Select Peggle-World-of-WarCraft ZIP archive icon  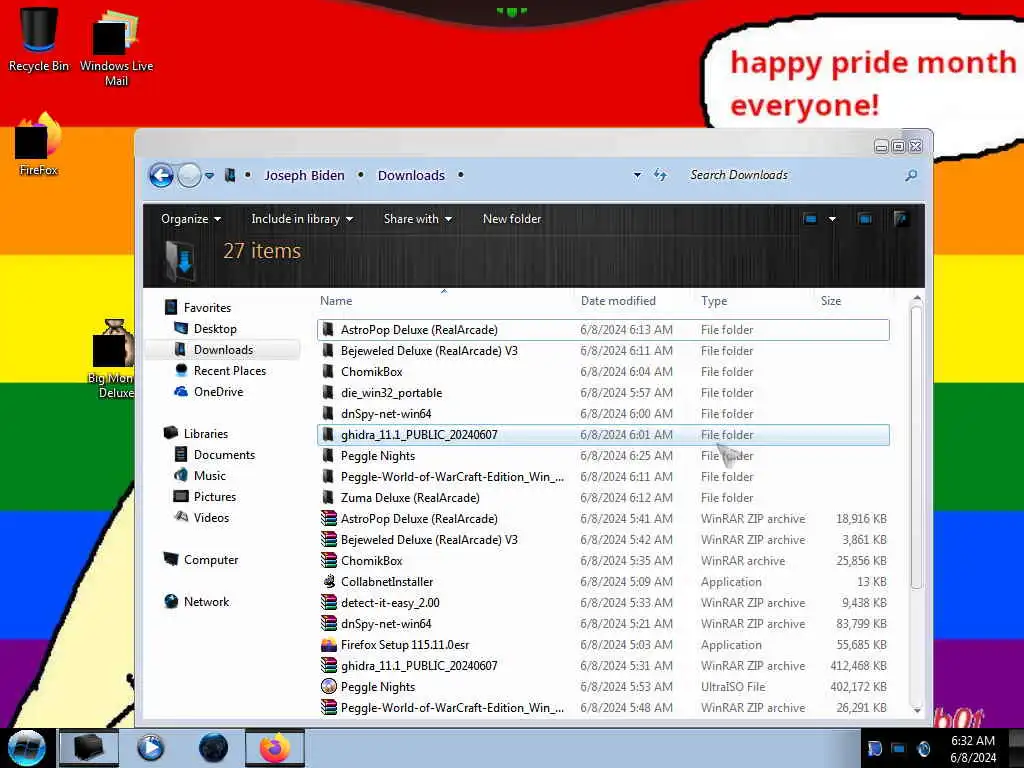[x=329, y=707]
